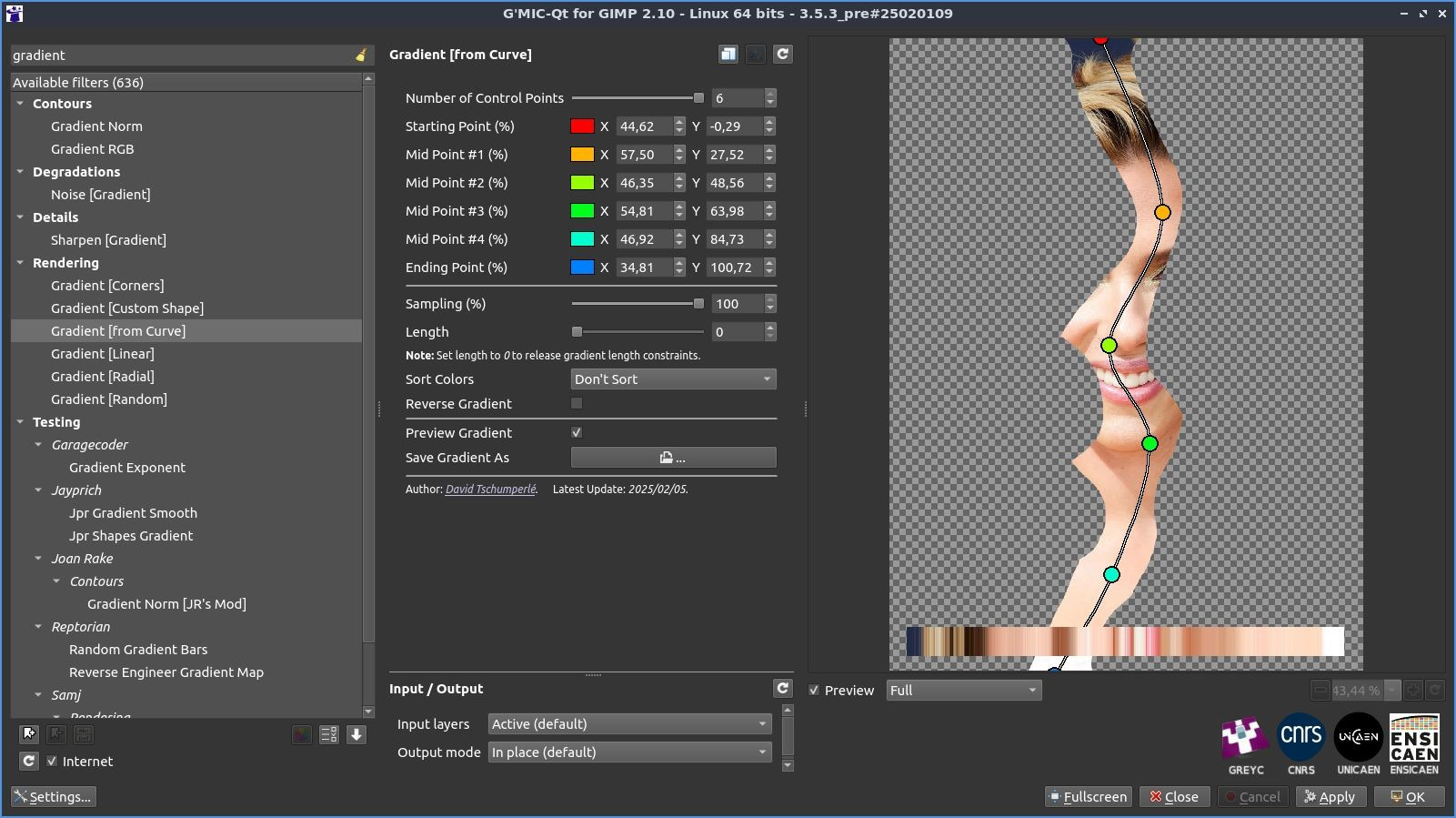Select Gradient [Linear] filter
Screen dimensions: 1456x818
103,354
